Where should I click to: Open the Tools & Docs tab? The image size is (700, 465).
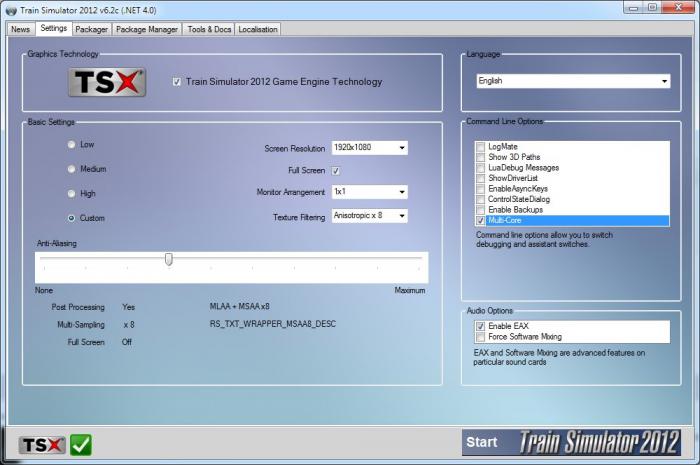(x=209, y=29)
